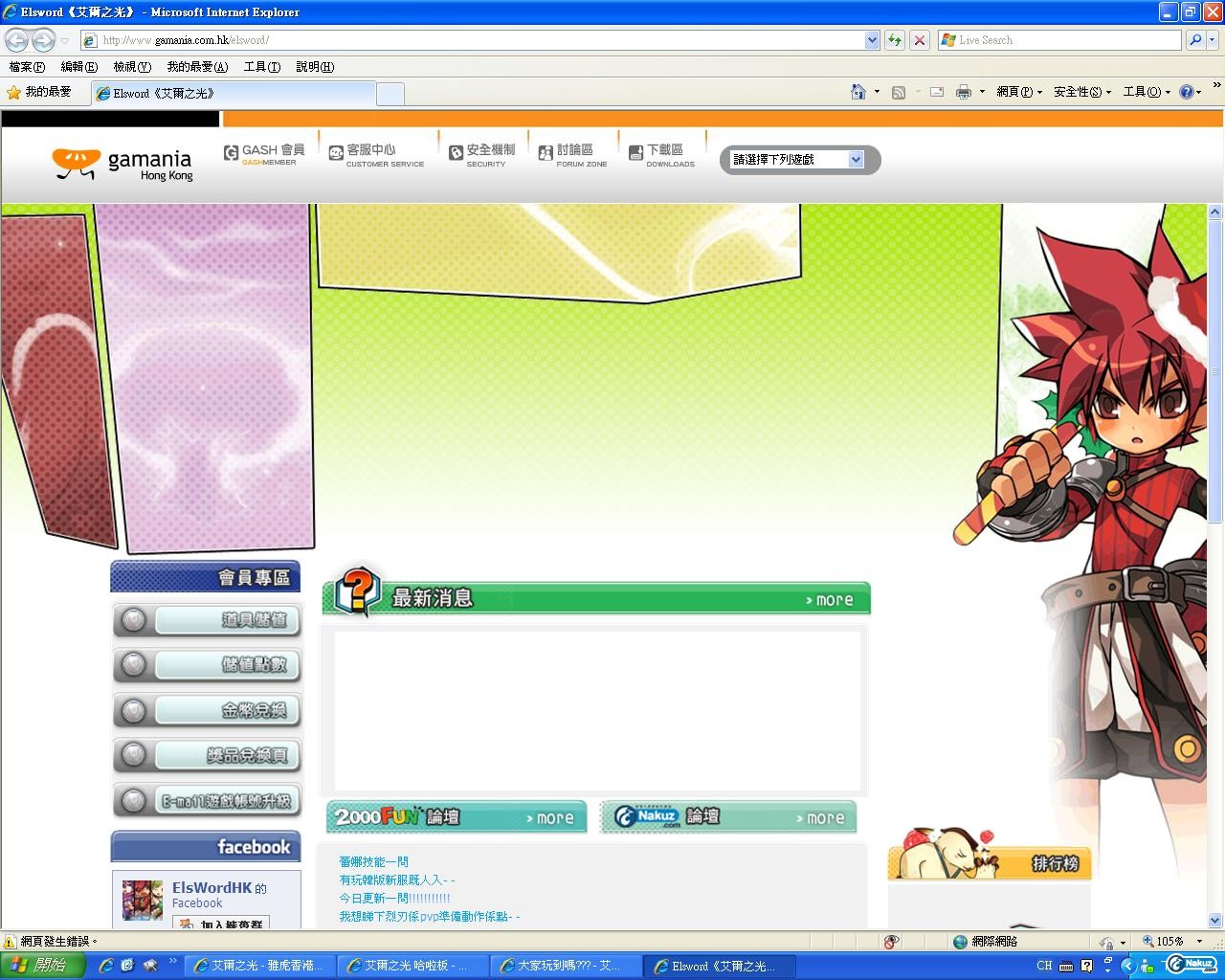1225x980 pixels.
Task: Click the Internet zone globe icon
Action: [960, 942]
